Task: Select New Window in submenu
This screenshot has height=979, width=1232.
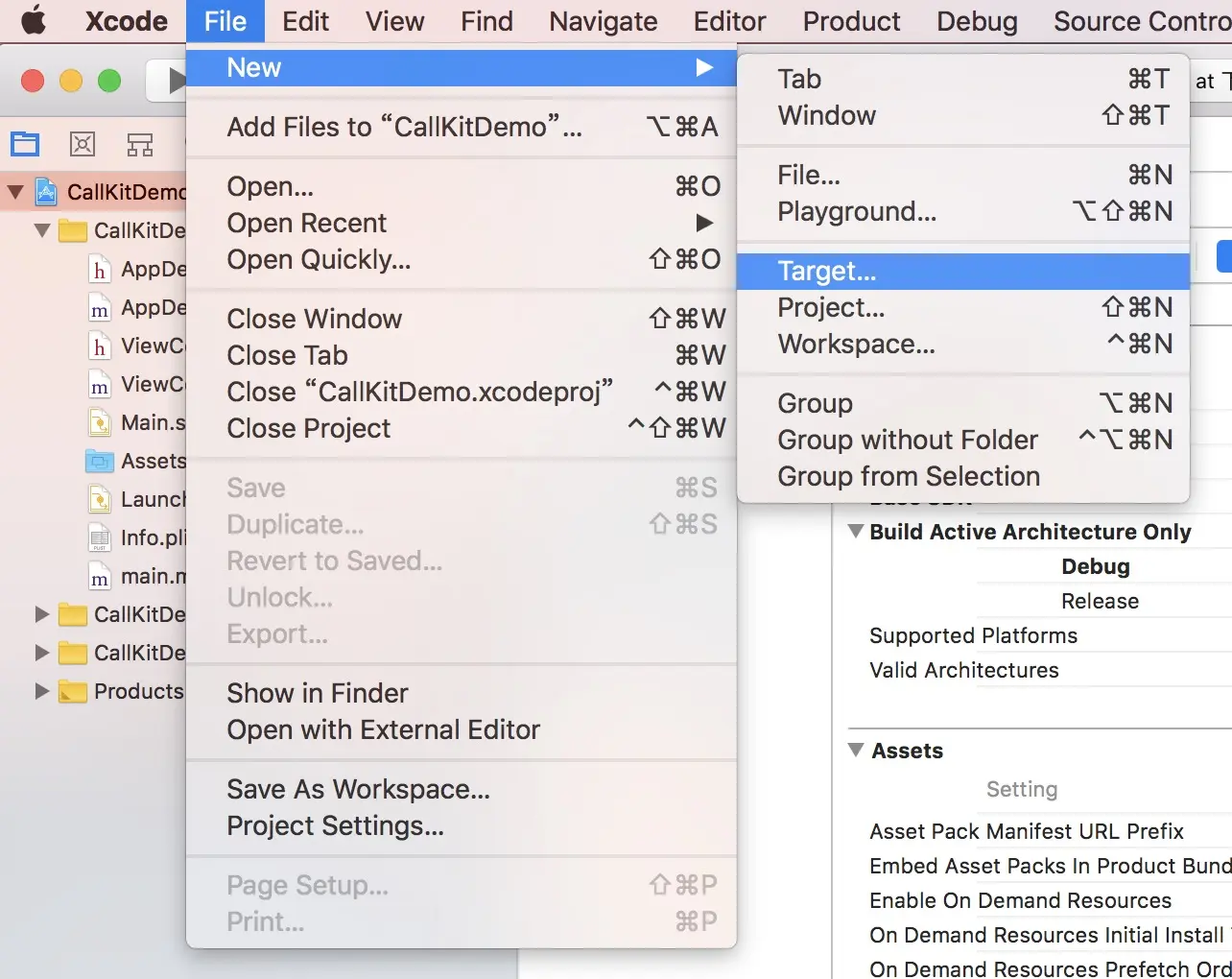Action: 963,115
